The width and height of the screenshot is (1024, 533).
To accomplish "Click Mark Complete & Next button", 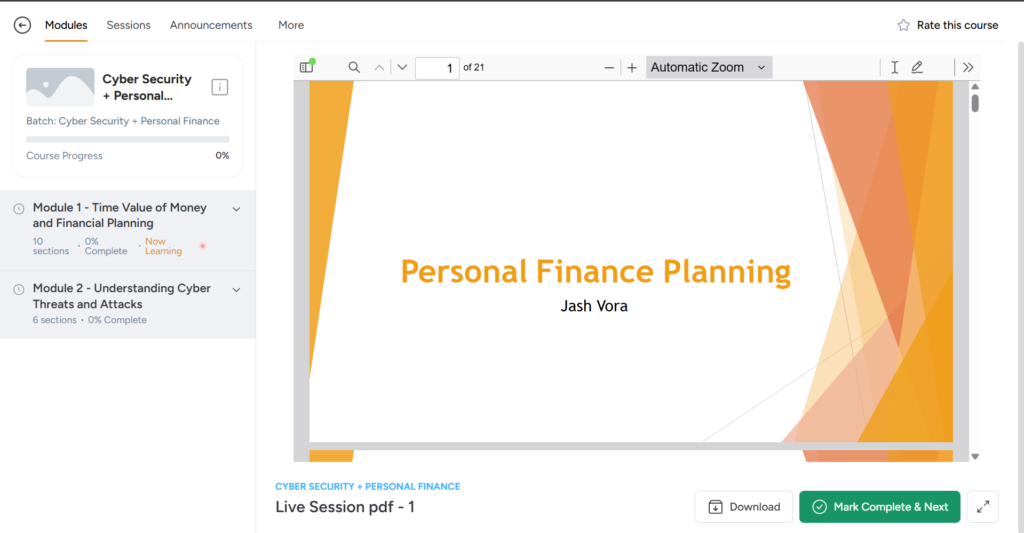I will (880, 507).
